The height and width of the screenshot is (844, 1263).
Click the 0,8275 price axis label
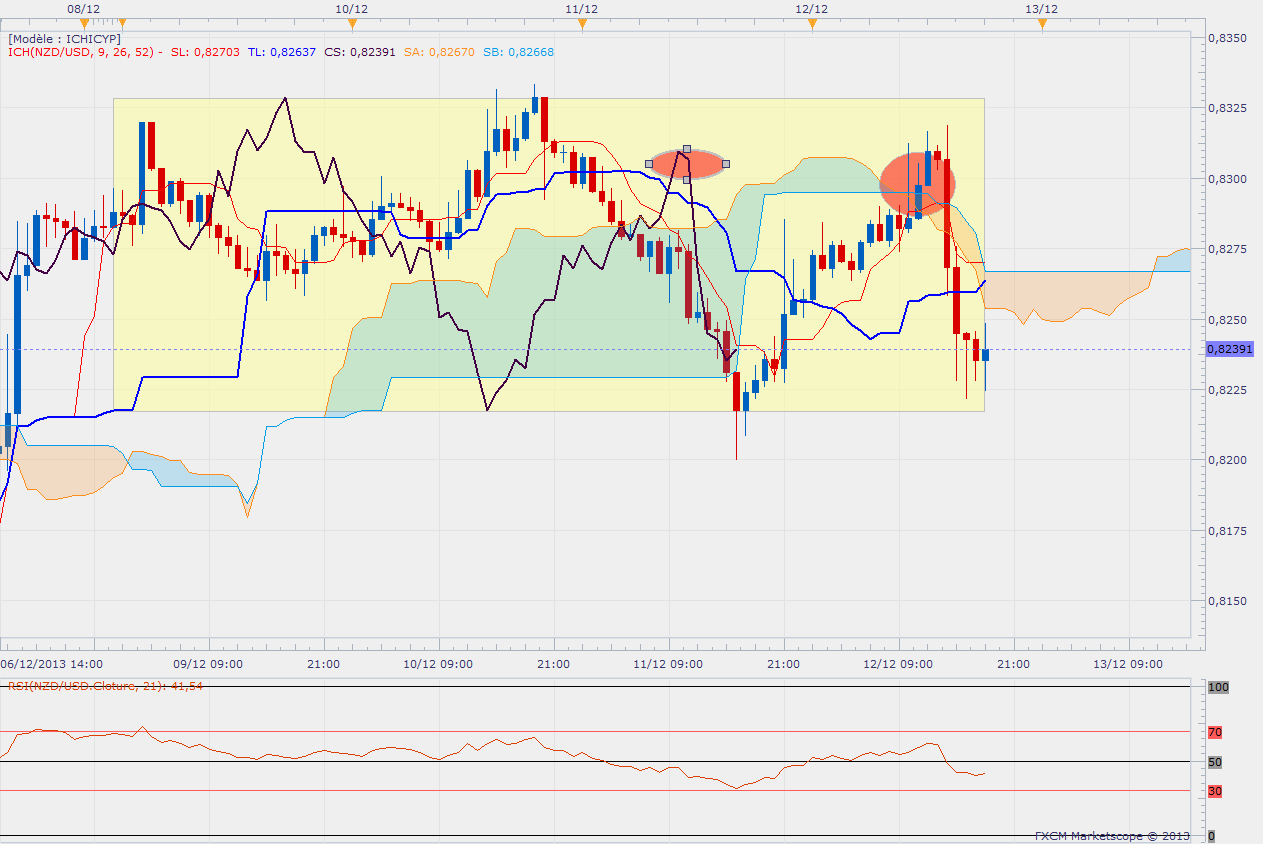click(x=1227, y=249)
